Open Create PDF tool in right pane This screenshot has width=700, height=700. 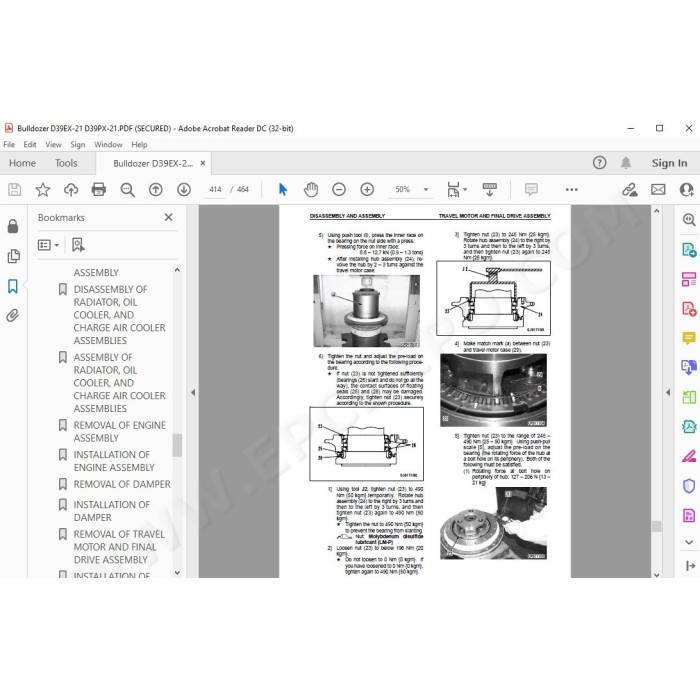689,308
